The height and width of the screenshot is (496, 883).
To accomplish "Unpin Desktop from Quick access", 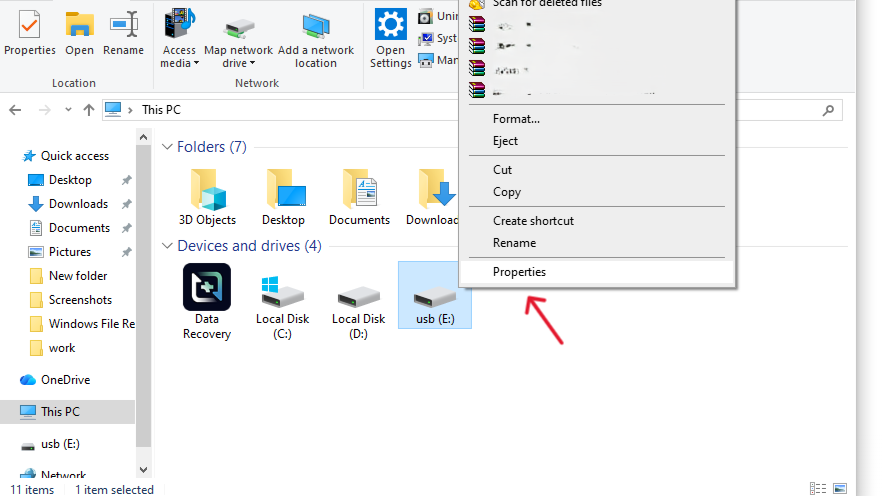I will coord(127,180).
